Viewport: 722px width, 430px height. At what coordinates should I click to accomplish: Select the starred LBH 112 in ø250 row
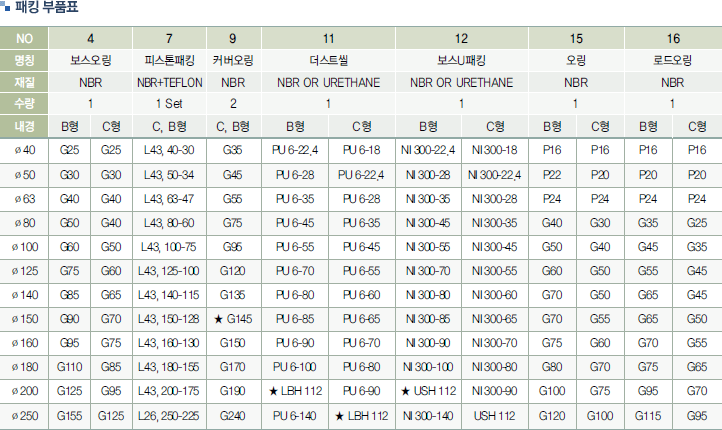(x=362, y=415)
